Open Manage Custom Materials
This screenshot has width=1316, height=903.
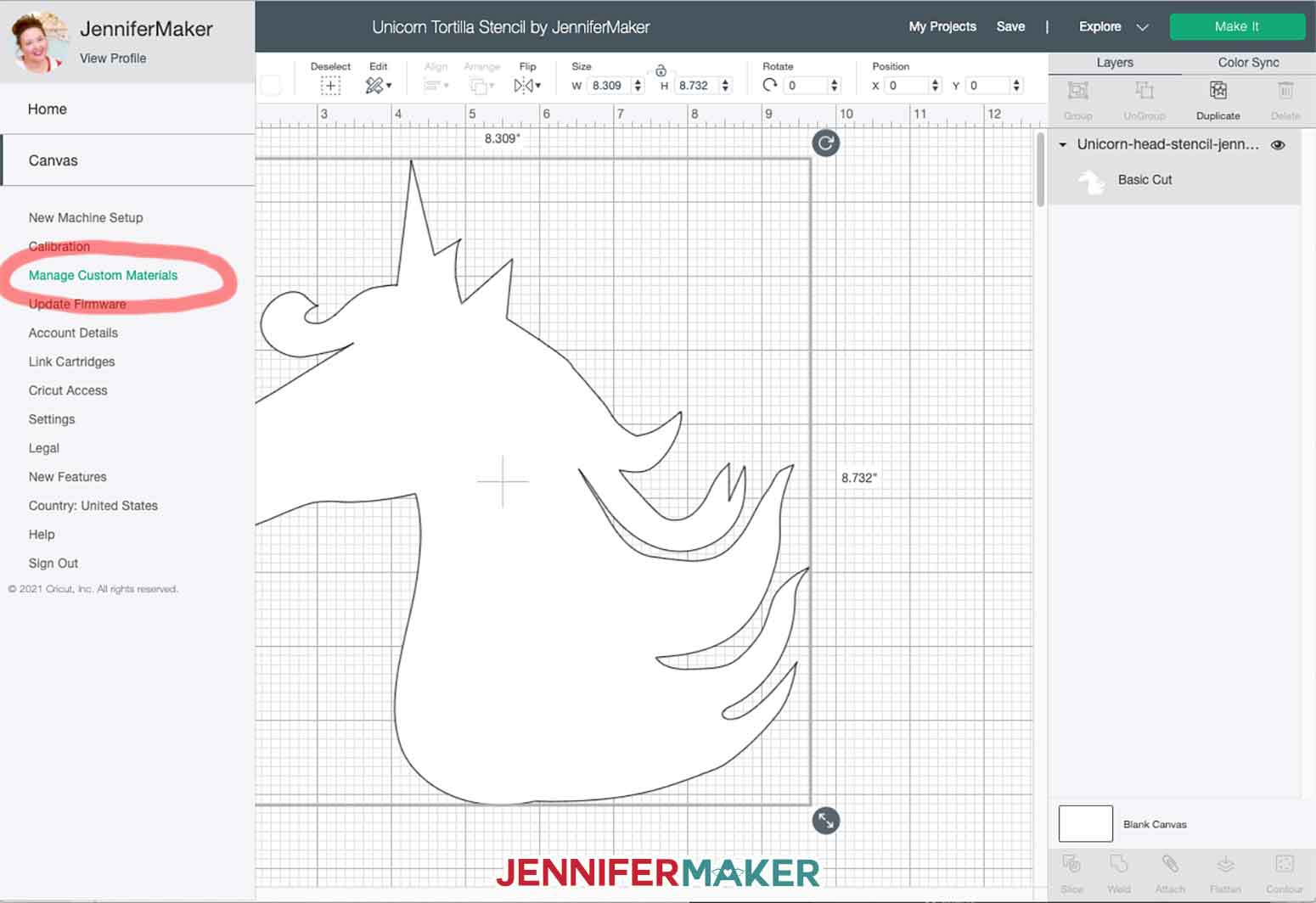[x=103, y=275]
